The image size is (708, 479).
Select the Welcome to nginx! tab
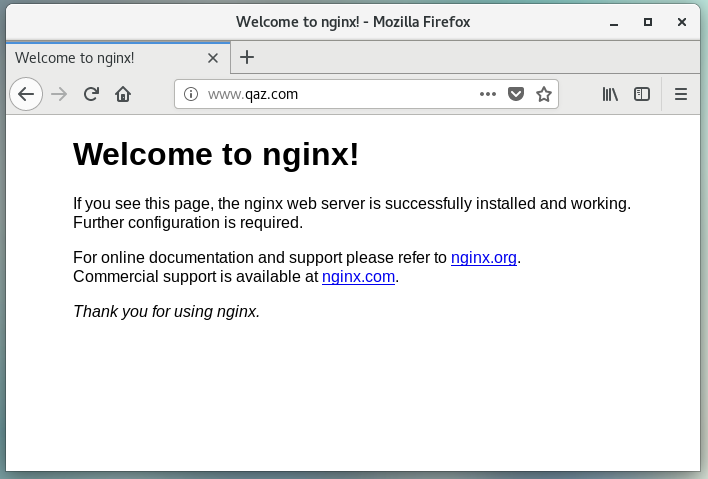[x=118, y=58]
